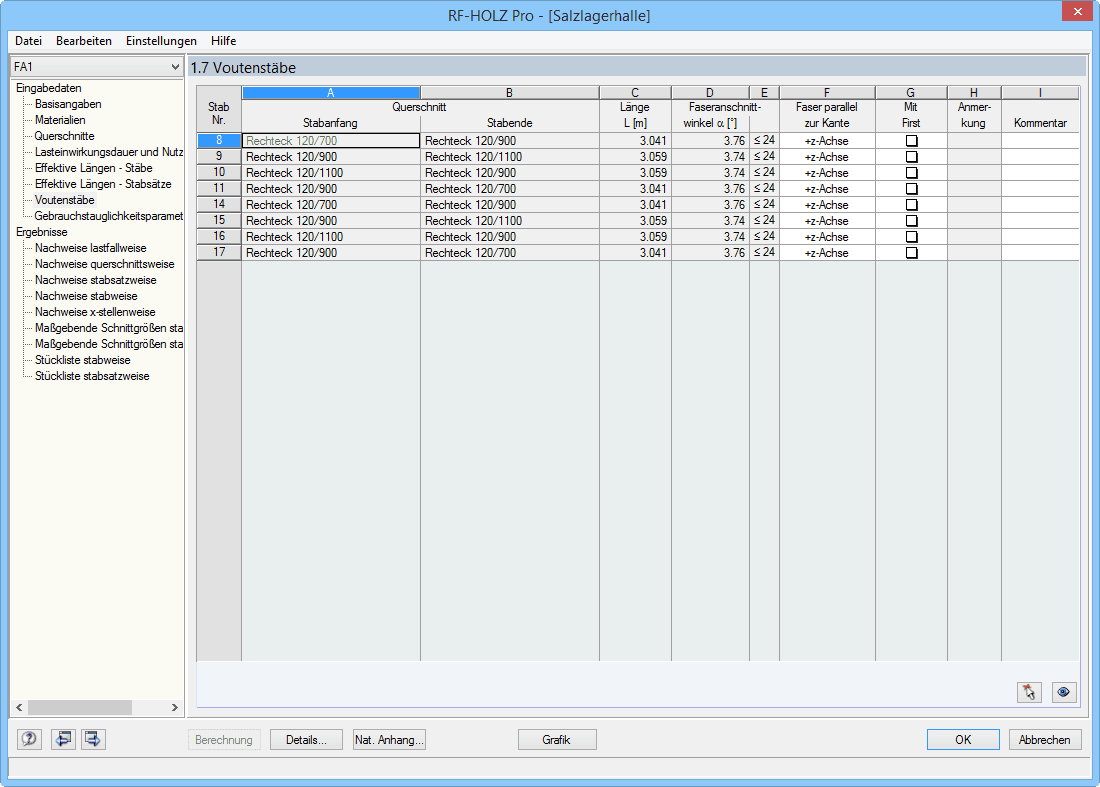Toggle the view mode eye icon

pos(1064,692)
